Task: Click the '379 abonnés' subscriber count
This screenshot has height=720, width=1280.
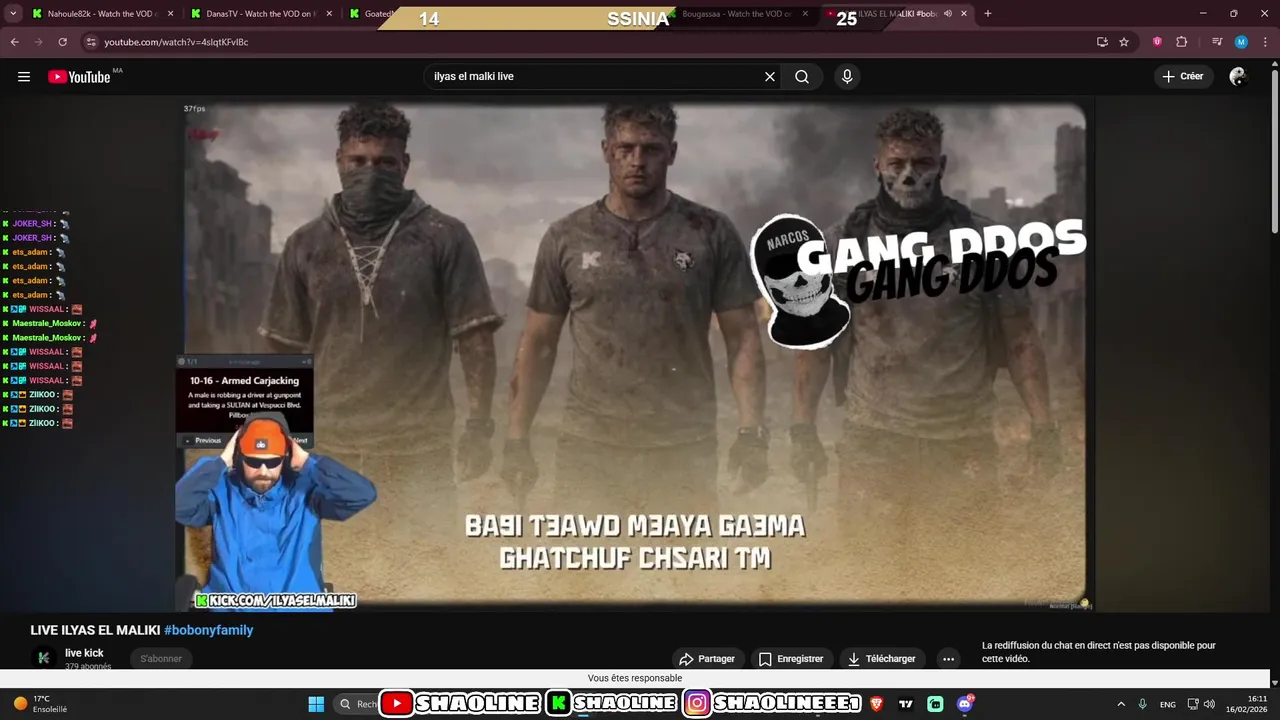Action: click(x=88, y=667)
